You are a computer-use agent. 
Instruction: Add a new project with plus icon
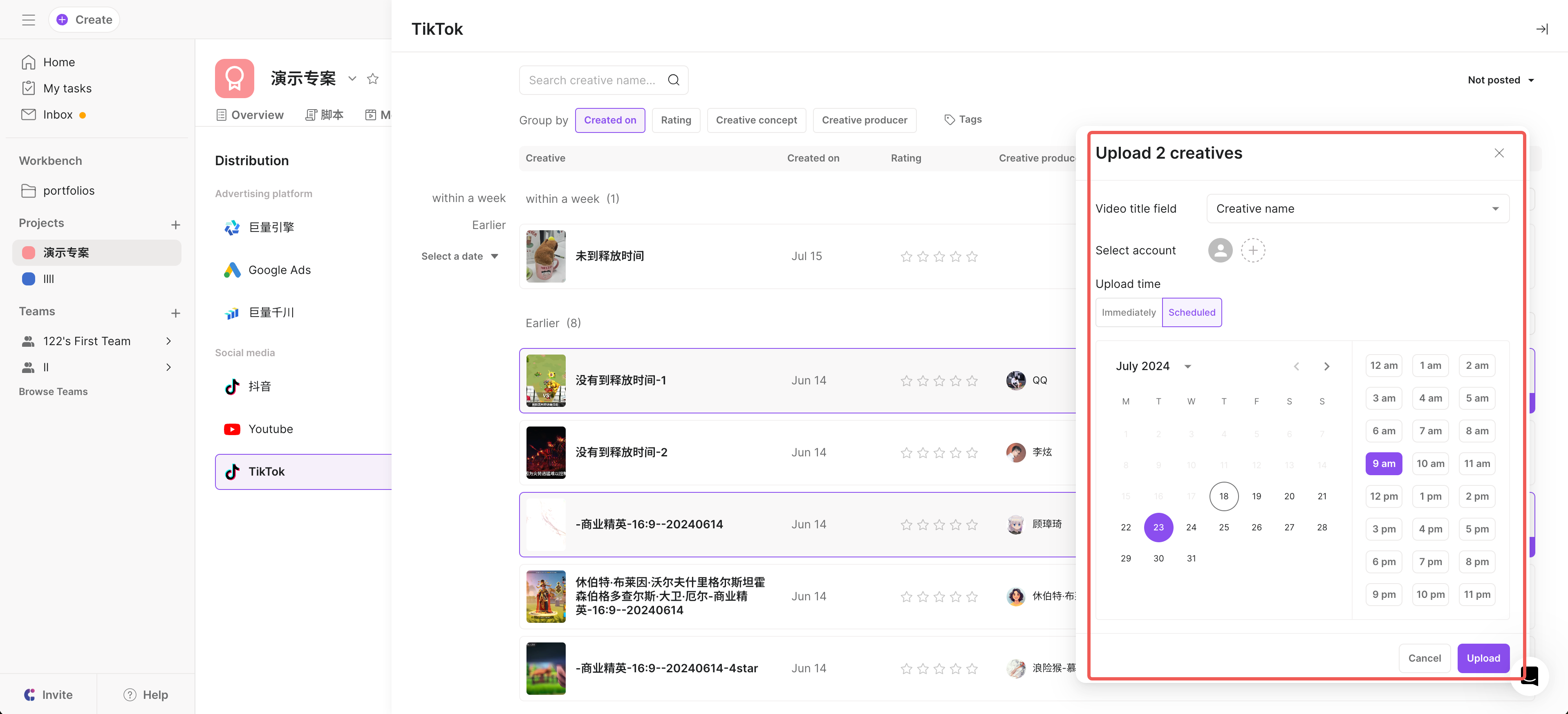click(x=175, y=224)
